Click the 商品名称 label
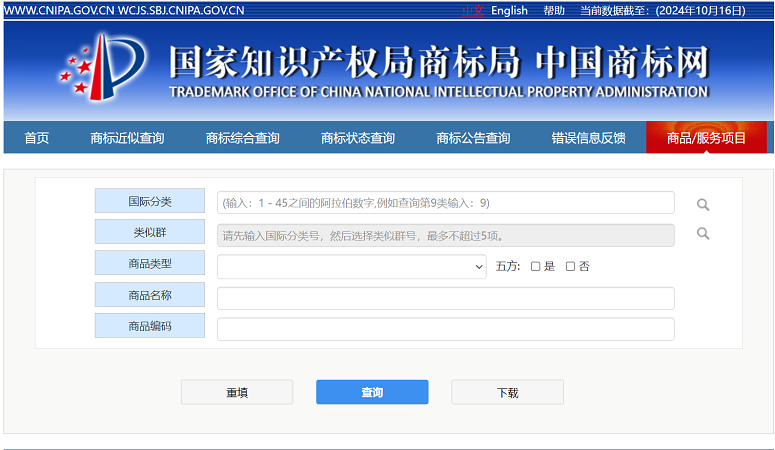 [150, 295]
